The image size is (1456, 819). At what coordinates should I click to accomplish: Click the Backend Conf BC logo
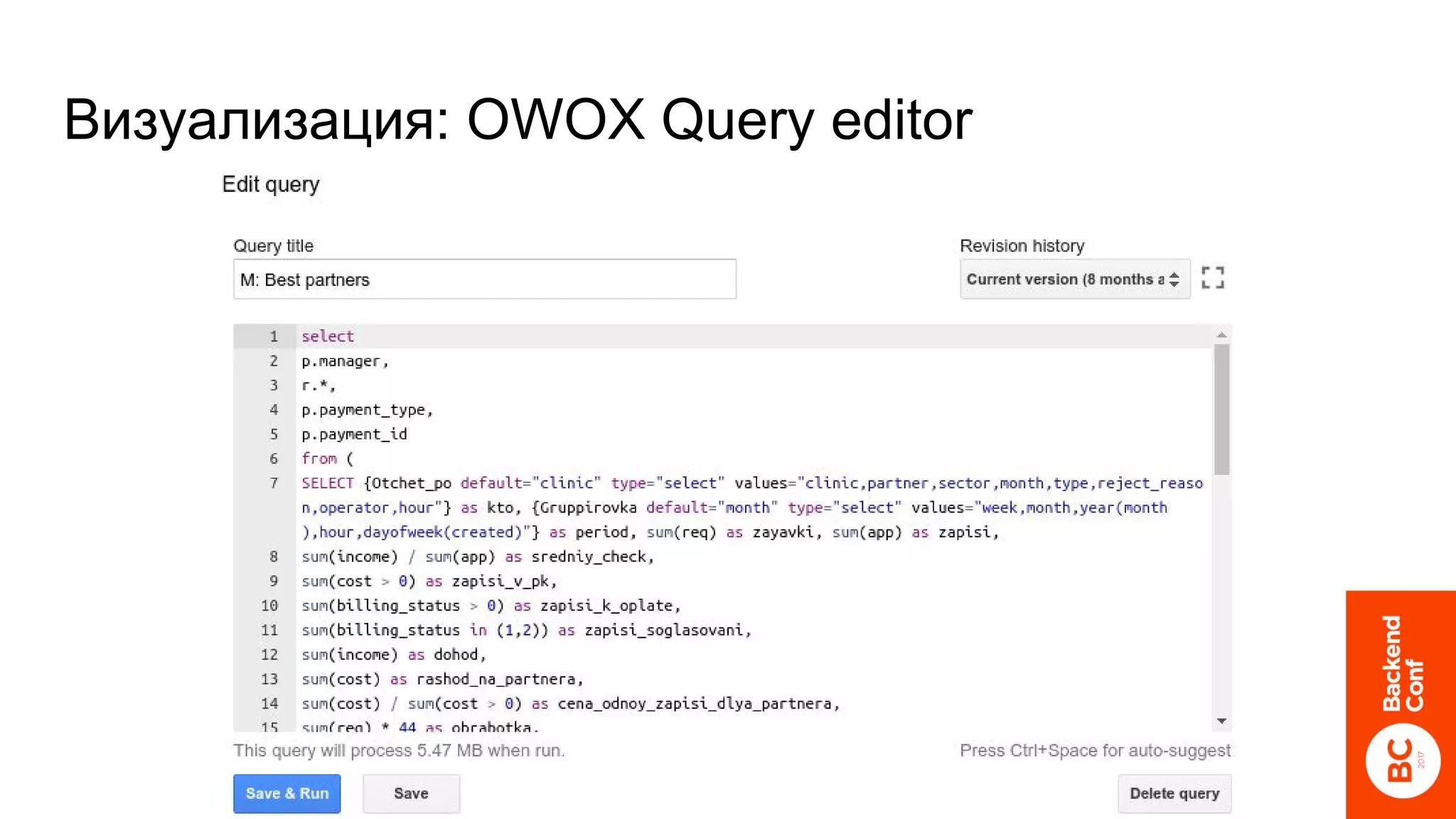click(1401, 705)
